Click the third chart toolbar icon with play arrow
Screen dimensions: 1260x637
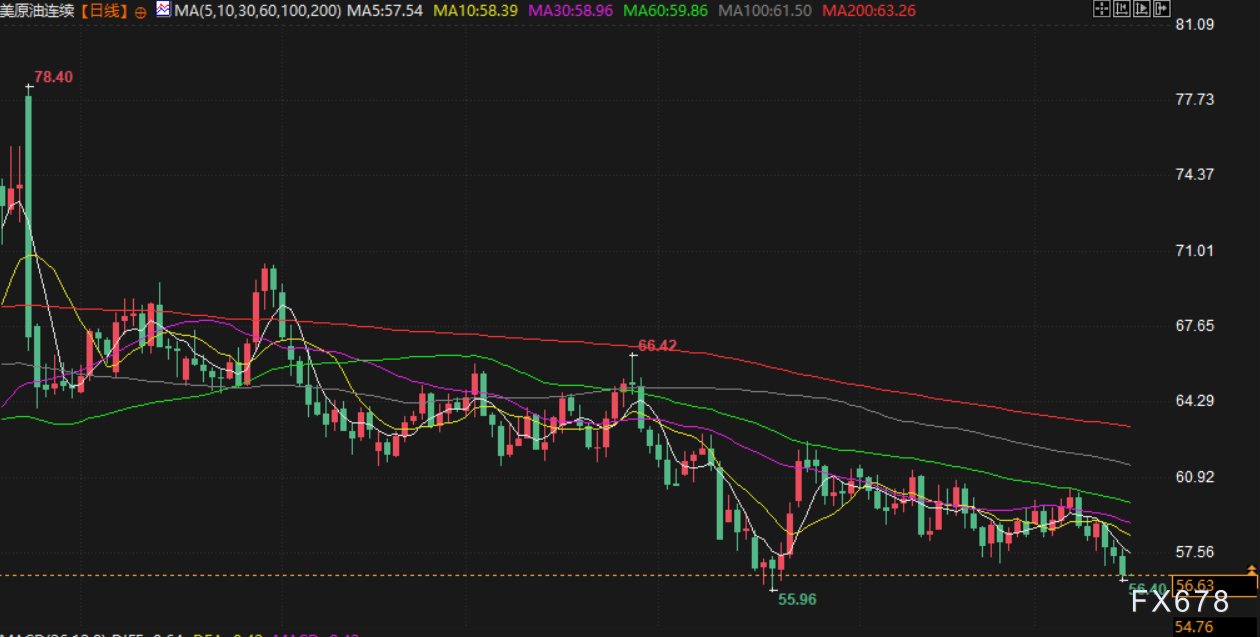pos(1144,9)
